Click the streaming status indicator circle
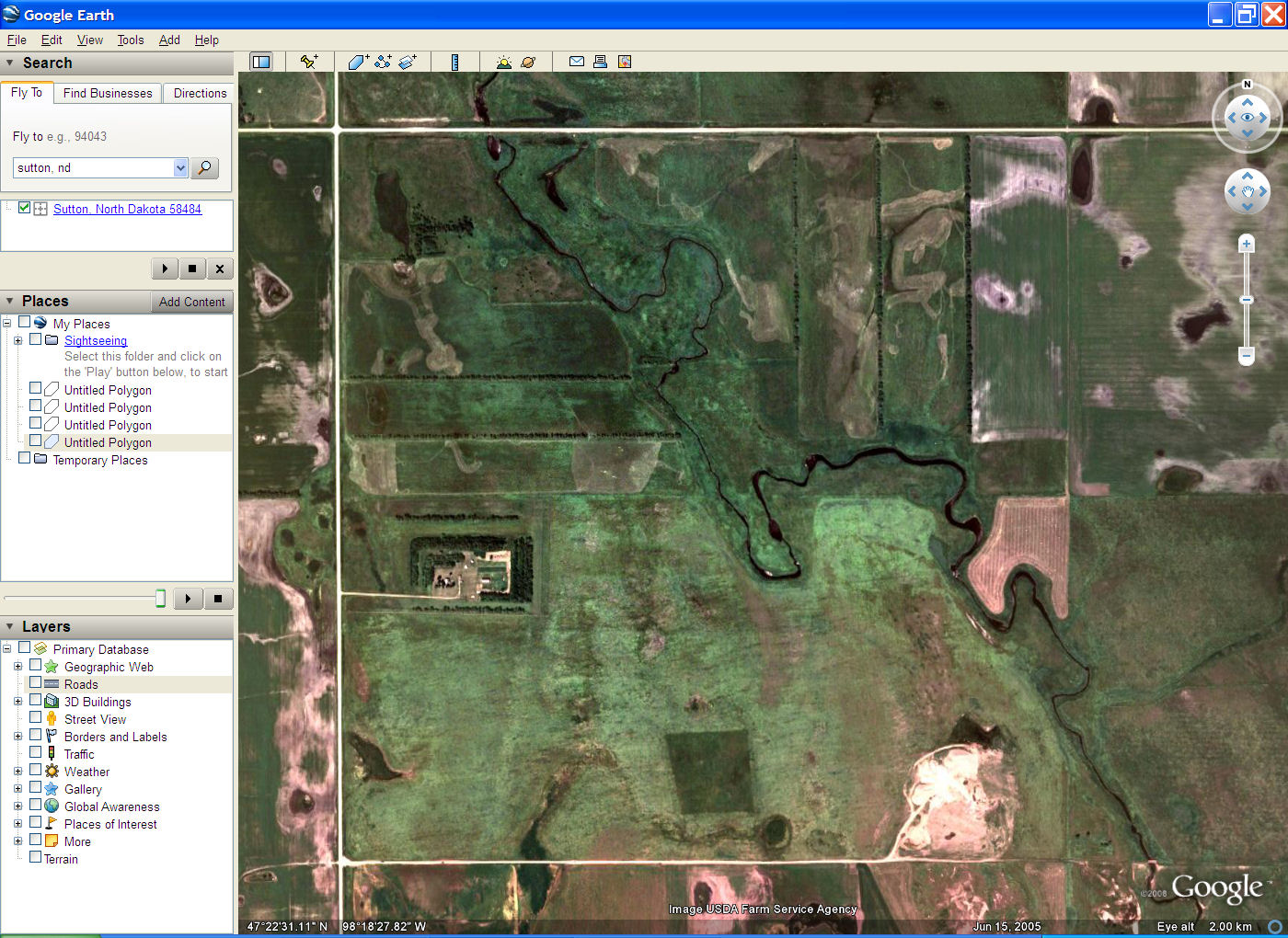 [x=1275, y=926]
